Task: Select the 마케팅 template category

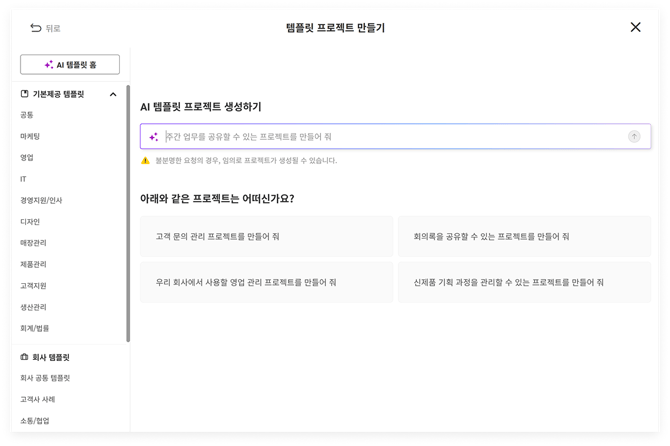Action: [x=30, y=136]
